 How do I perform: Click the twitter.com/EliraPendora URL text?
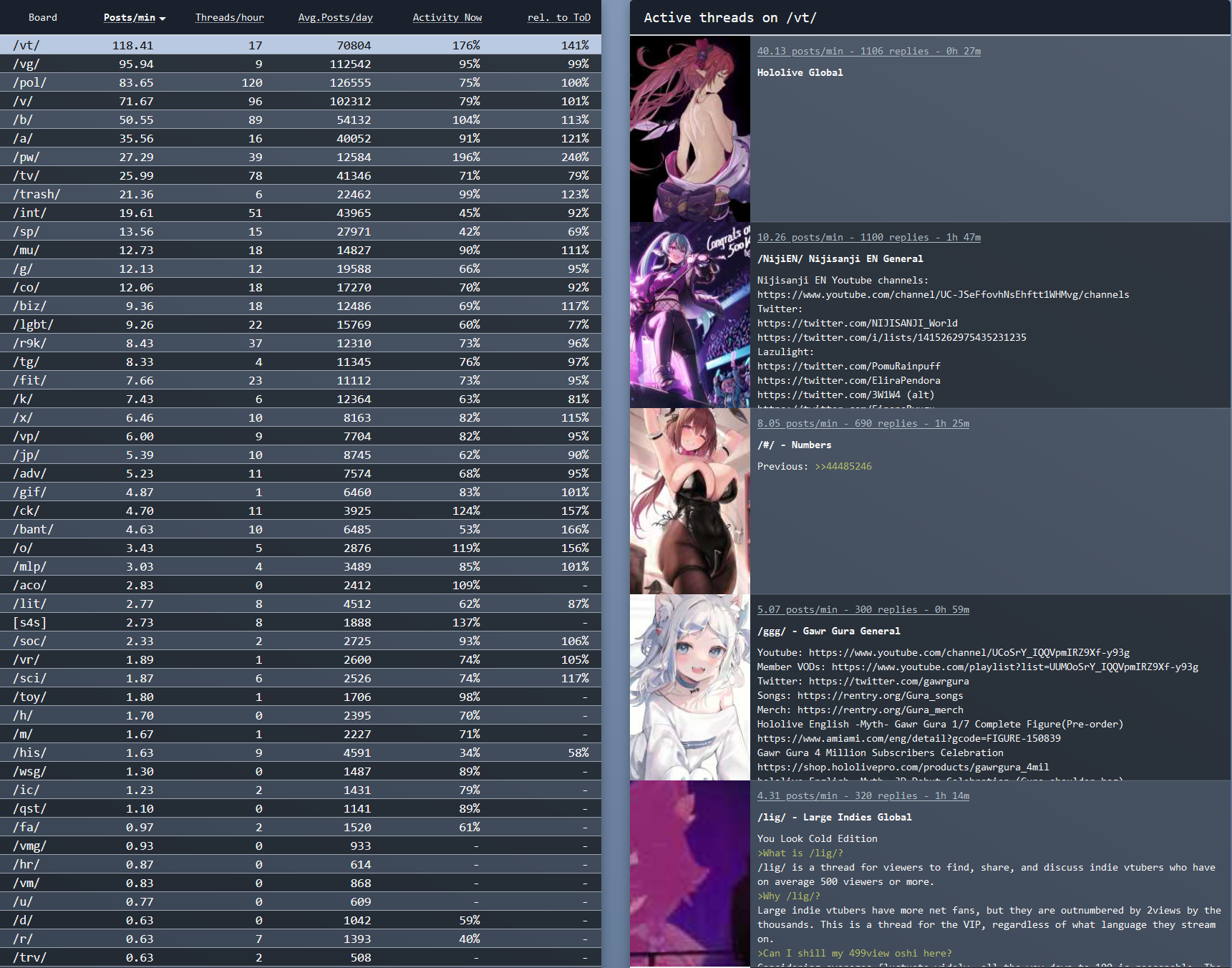(849, 380)
